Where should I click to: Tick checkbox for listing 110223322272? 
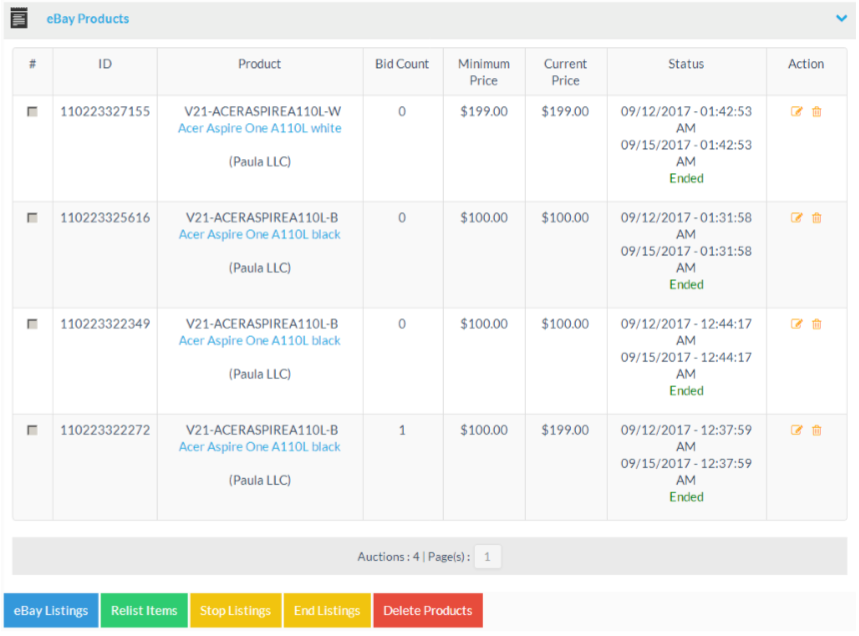click(32, 430)
